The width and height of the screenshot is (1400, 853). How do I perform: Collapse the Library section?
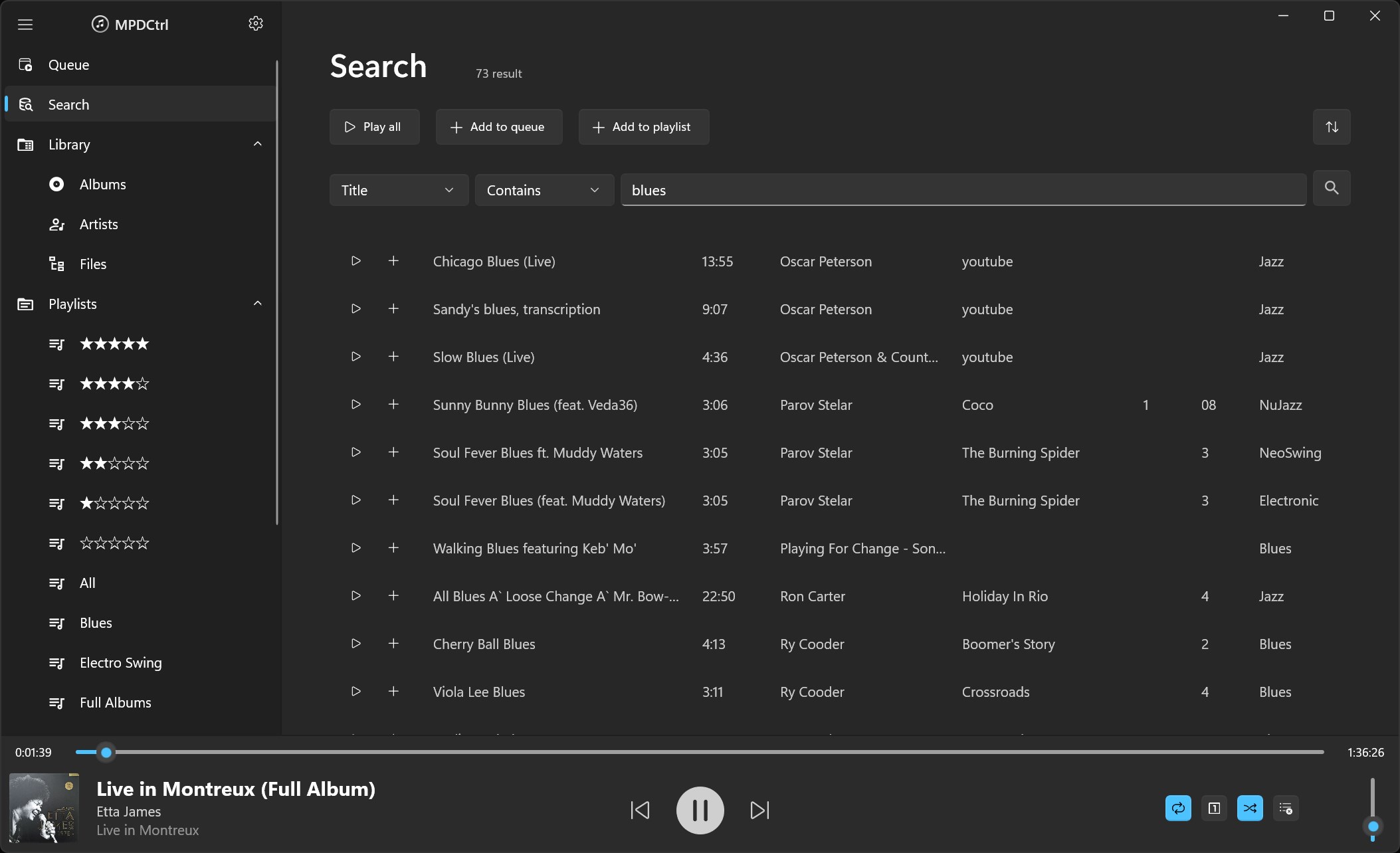pos(257,144)
